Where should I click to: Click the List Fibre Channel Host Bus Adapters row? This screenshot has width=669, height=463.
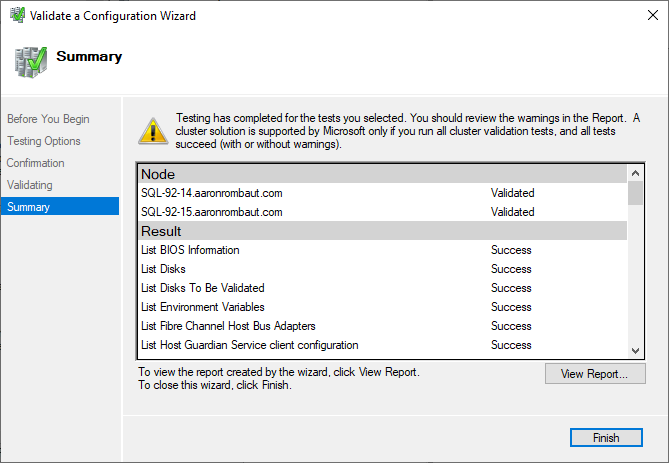tap(228, 326)
